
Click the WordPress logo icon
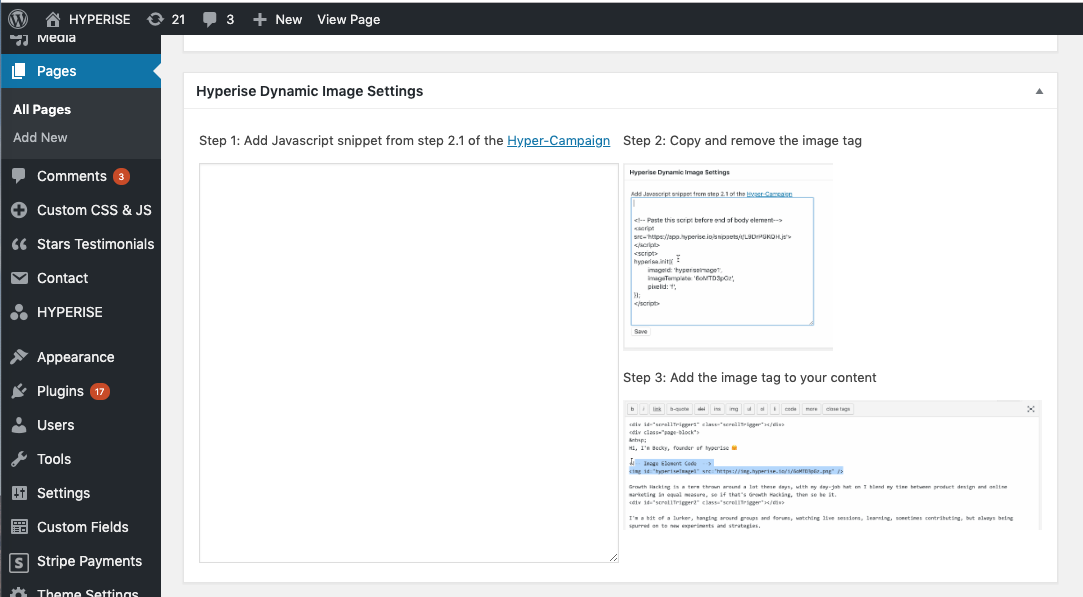[18, 18]
